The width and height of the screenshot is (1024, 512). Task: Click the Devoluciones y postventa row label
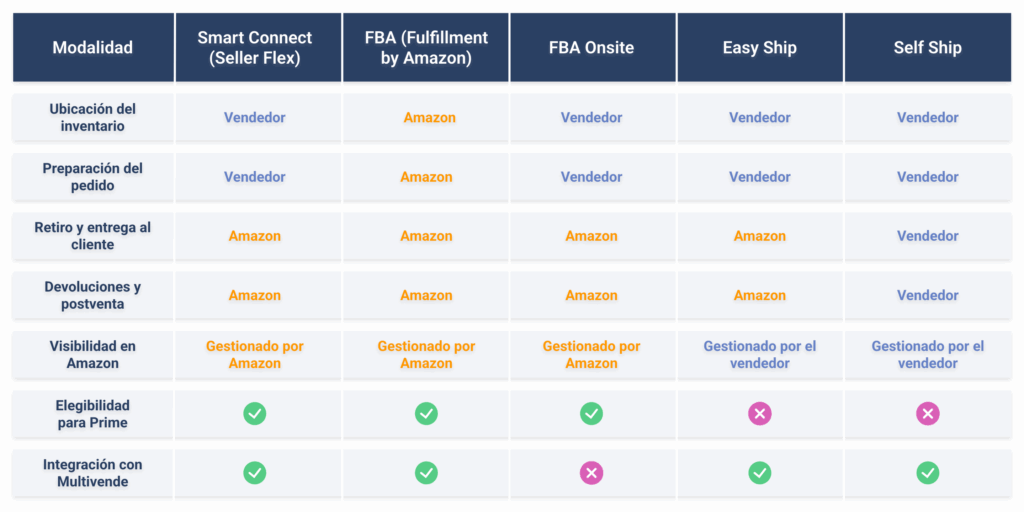pyautogui.click(x=93, y=295)
